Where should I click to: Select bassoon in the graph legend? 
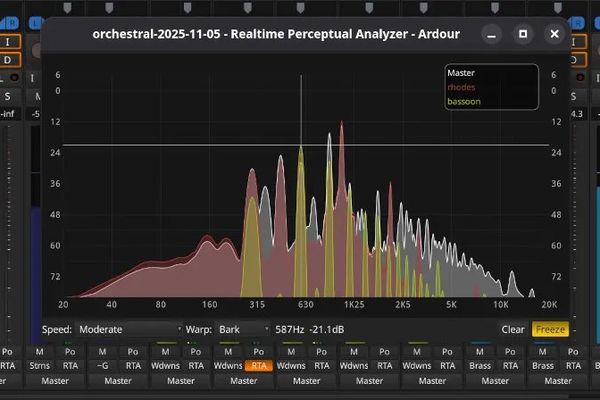pyautogui.click(x=464, y=101)
